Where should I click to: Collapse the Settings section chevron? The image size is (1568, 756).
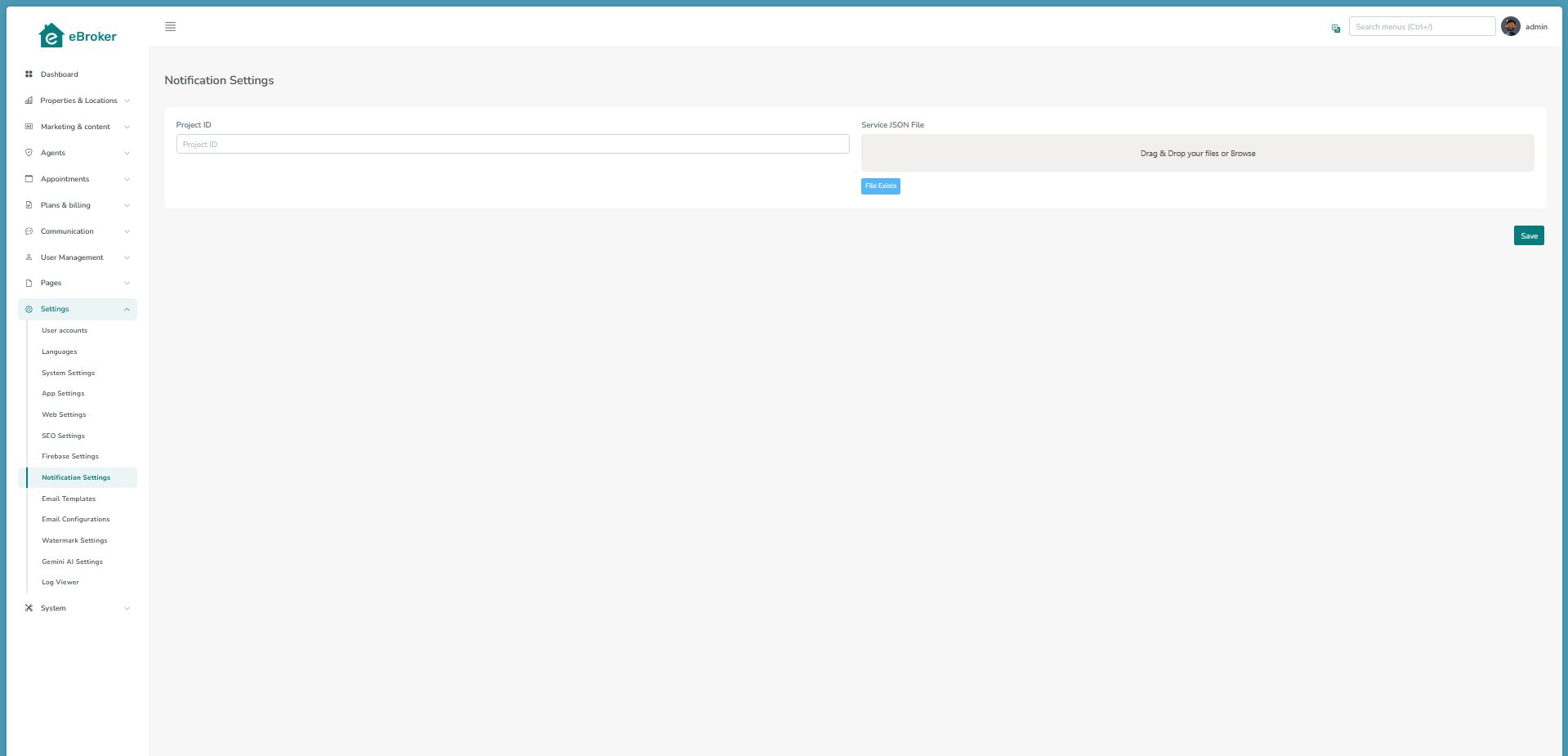[x=127, y=309]
